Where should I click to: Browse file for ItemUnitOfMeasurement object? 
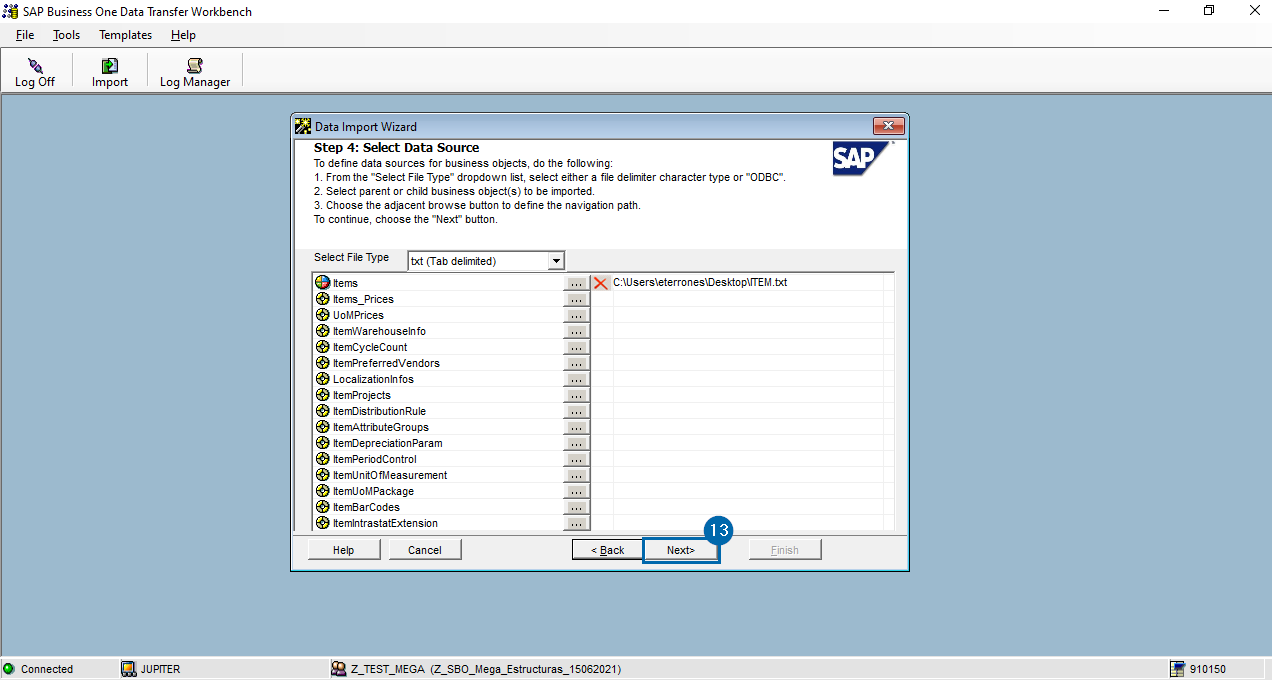(x=576, y=475)
